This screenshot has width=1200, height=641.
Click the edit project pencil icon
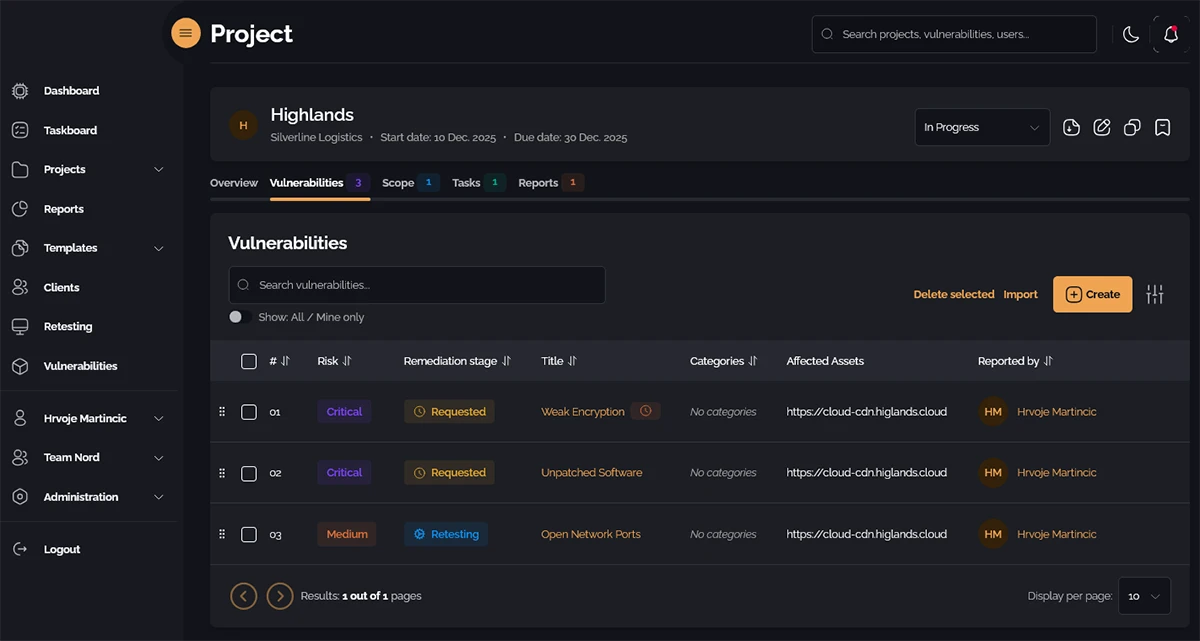1102,127
